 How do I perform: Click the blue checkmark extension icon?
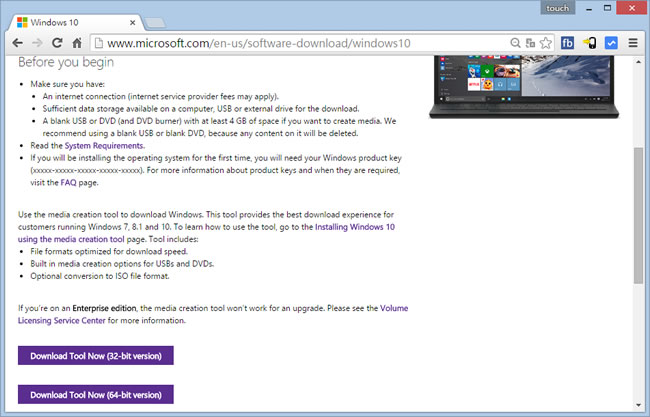click(x=611, y=43)
